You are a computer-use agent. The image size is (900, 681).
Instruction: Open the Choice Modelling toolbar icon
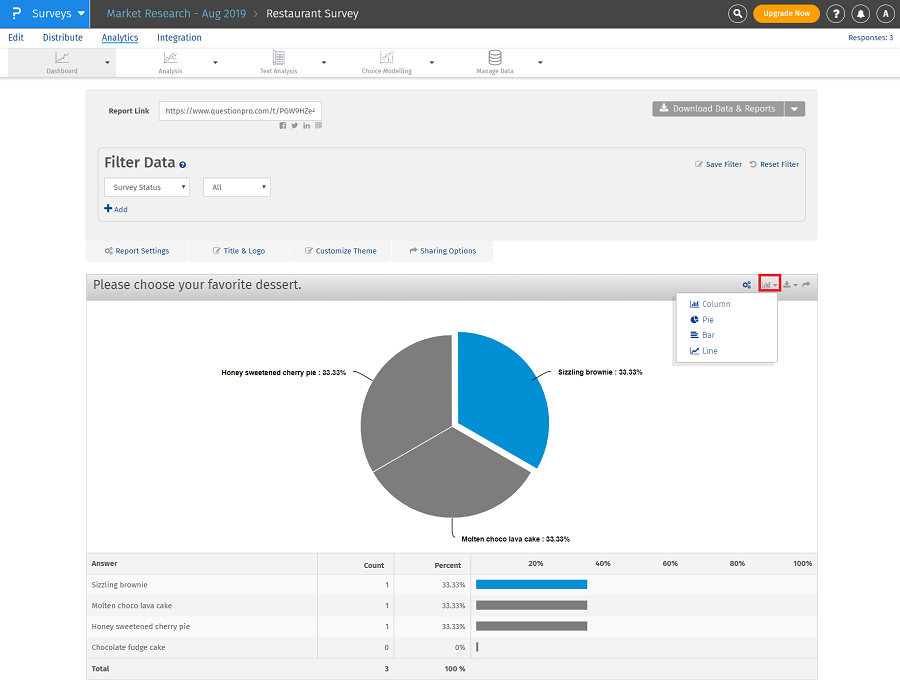(386, 59)
